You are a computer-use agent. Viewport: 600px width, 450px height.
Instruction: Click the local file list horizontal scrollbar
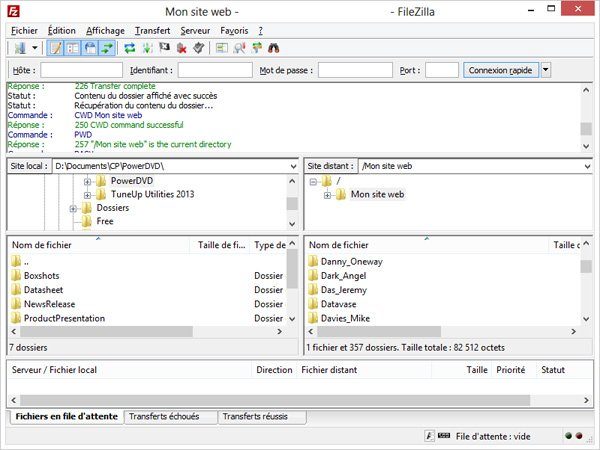106,331
